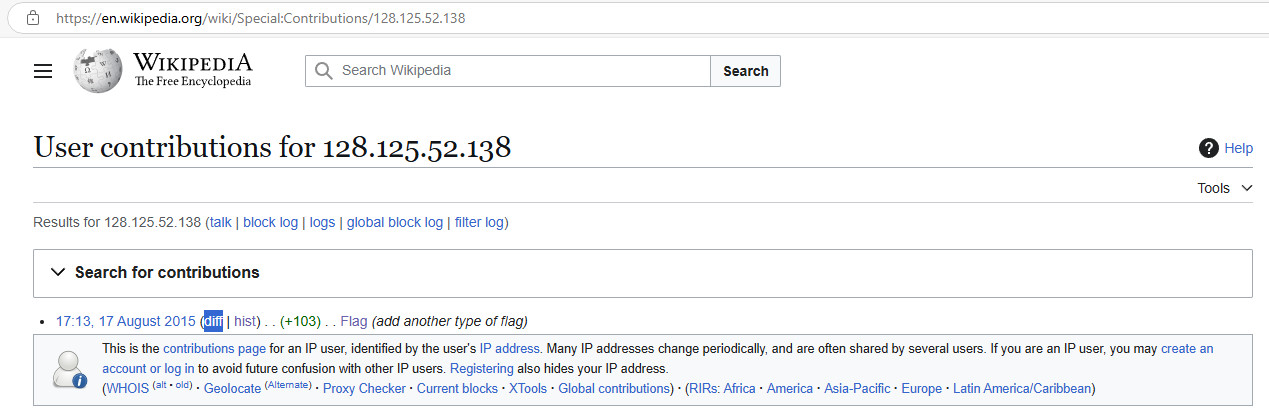
Task: Open the XTools link
Action: 528,388
